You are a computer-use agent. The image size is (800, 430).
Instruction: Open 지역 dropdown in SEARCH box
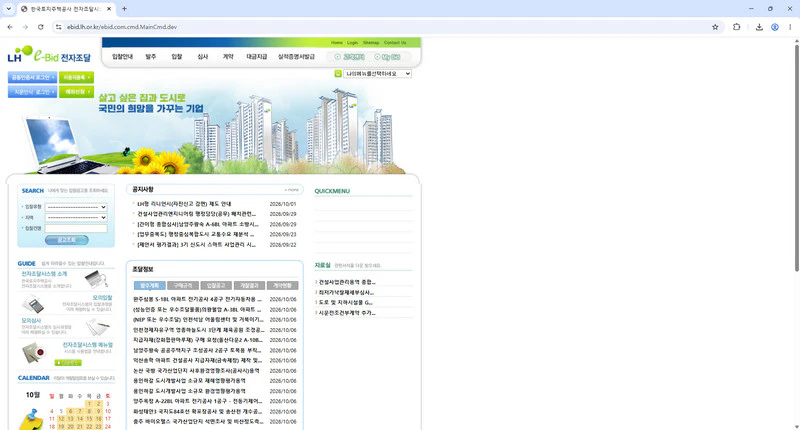click(x=76, y=218)
